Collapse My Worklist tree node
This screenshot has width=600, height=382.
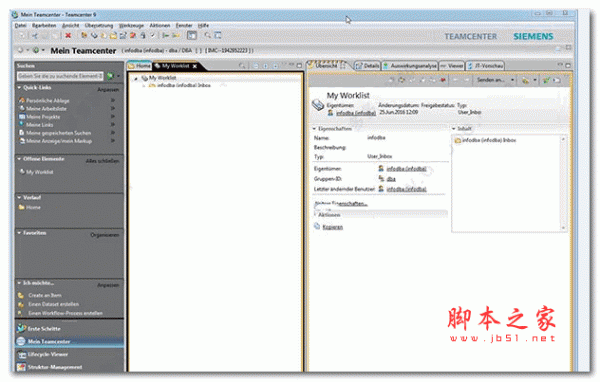pos(135,78)
